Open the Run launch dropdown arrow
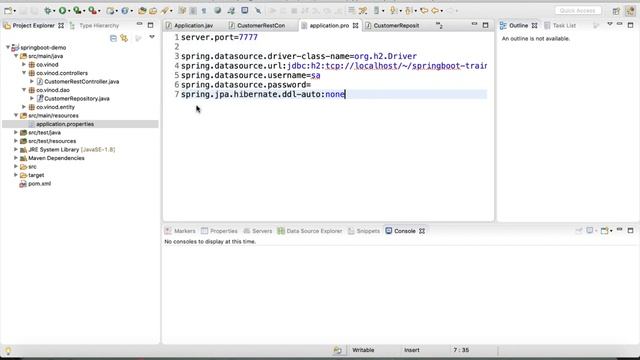Image resolution: width=640 pixels, height=360 pixels. 69,11
